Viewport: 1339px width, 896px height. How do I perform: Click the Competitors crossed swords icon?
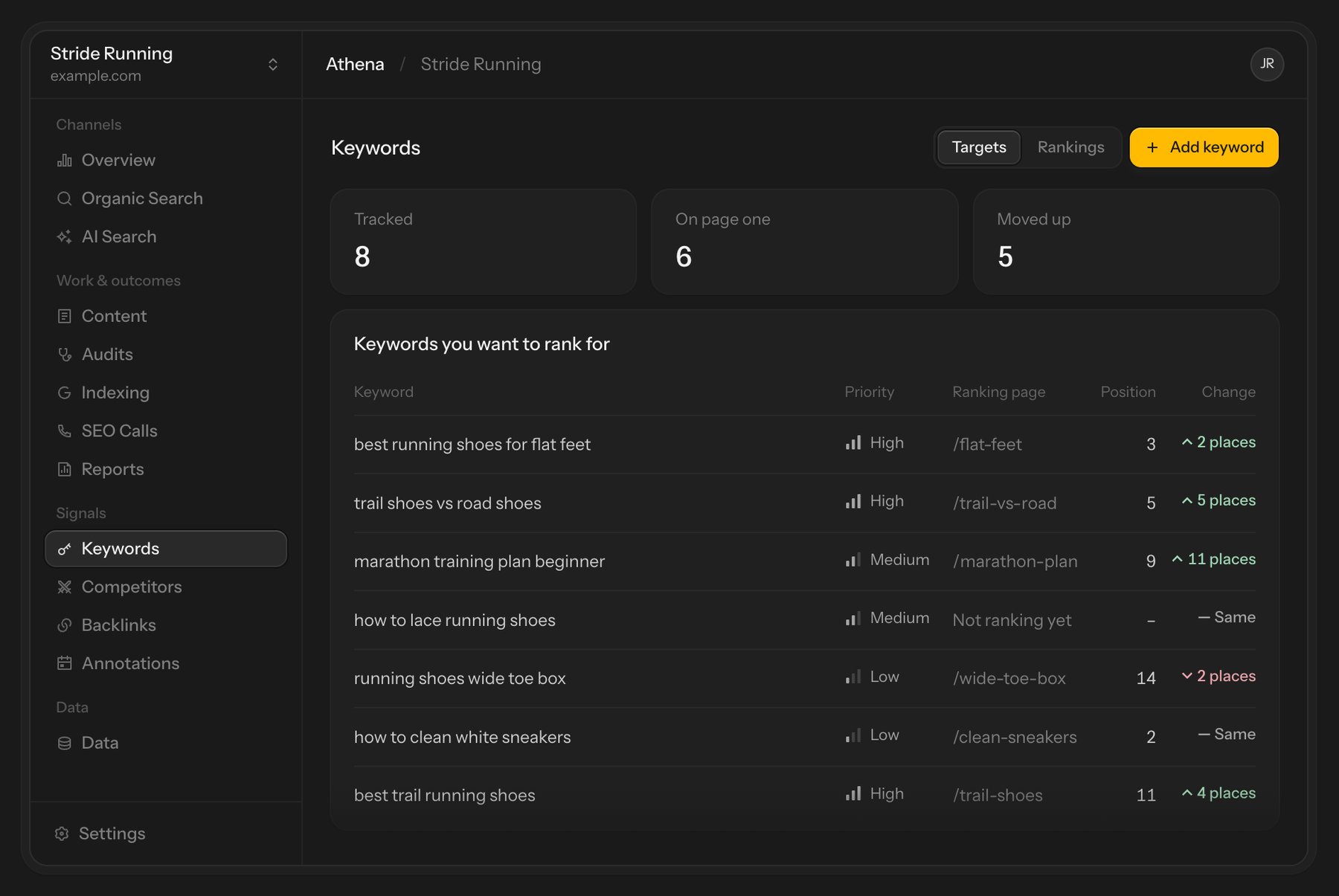coord(65,587)
